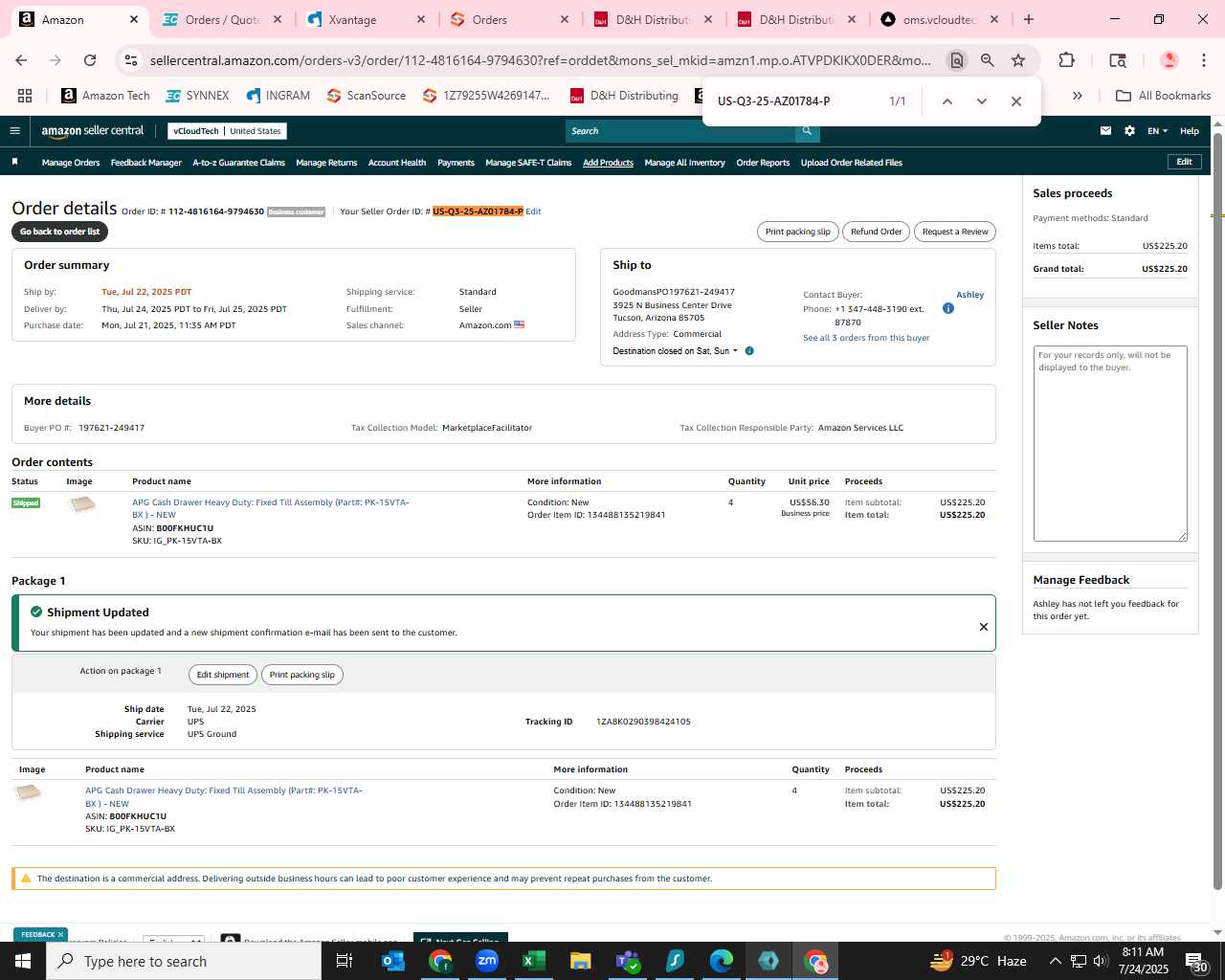Image resolution: width=1225 pixels, height=980 pixels.
Task: Open the browser extensions puzzle icon
Action: coord(1066,60)
